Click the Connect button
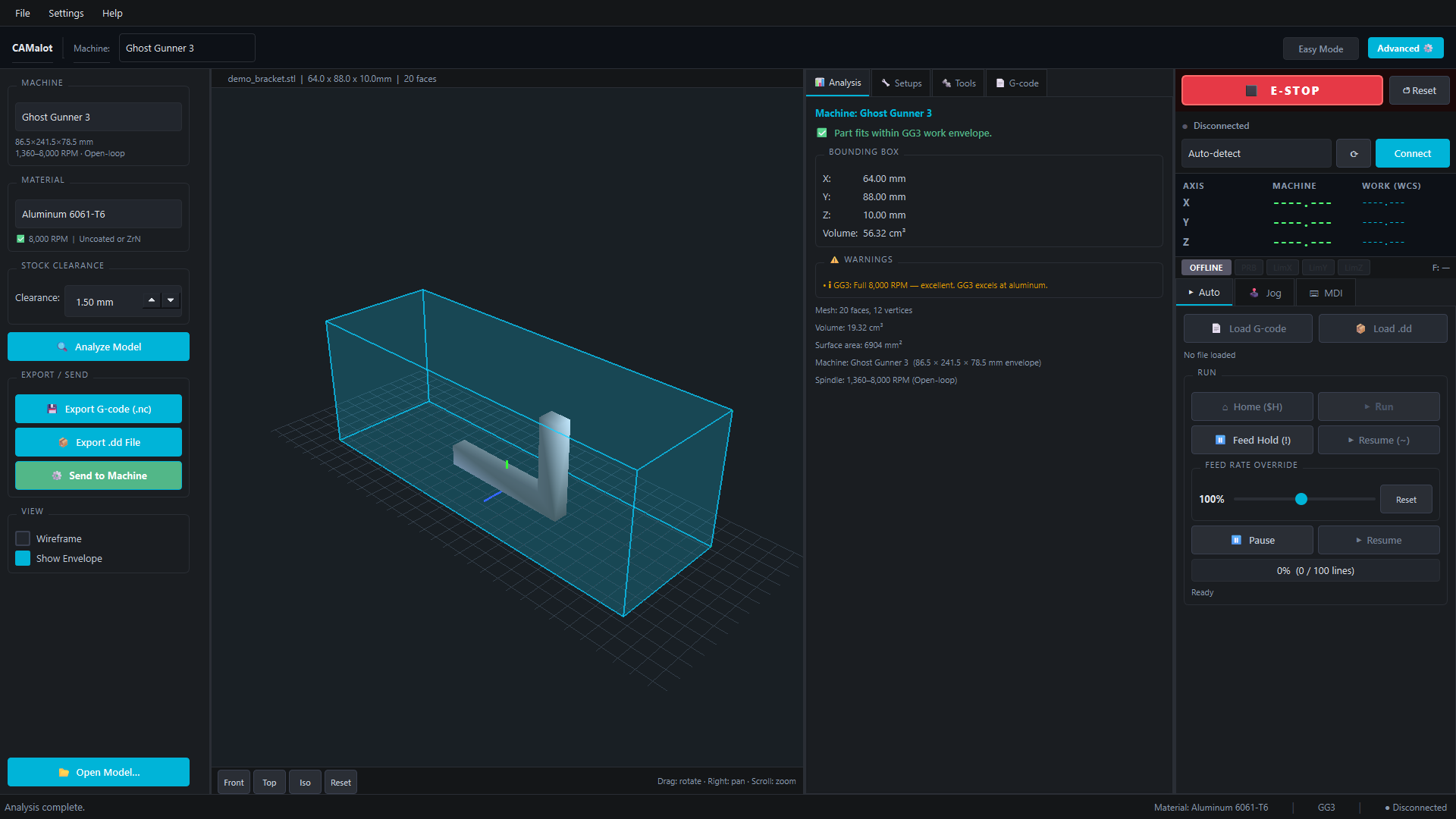Screen dimensions: 1456x819 (x=1412, y=153)
